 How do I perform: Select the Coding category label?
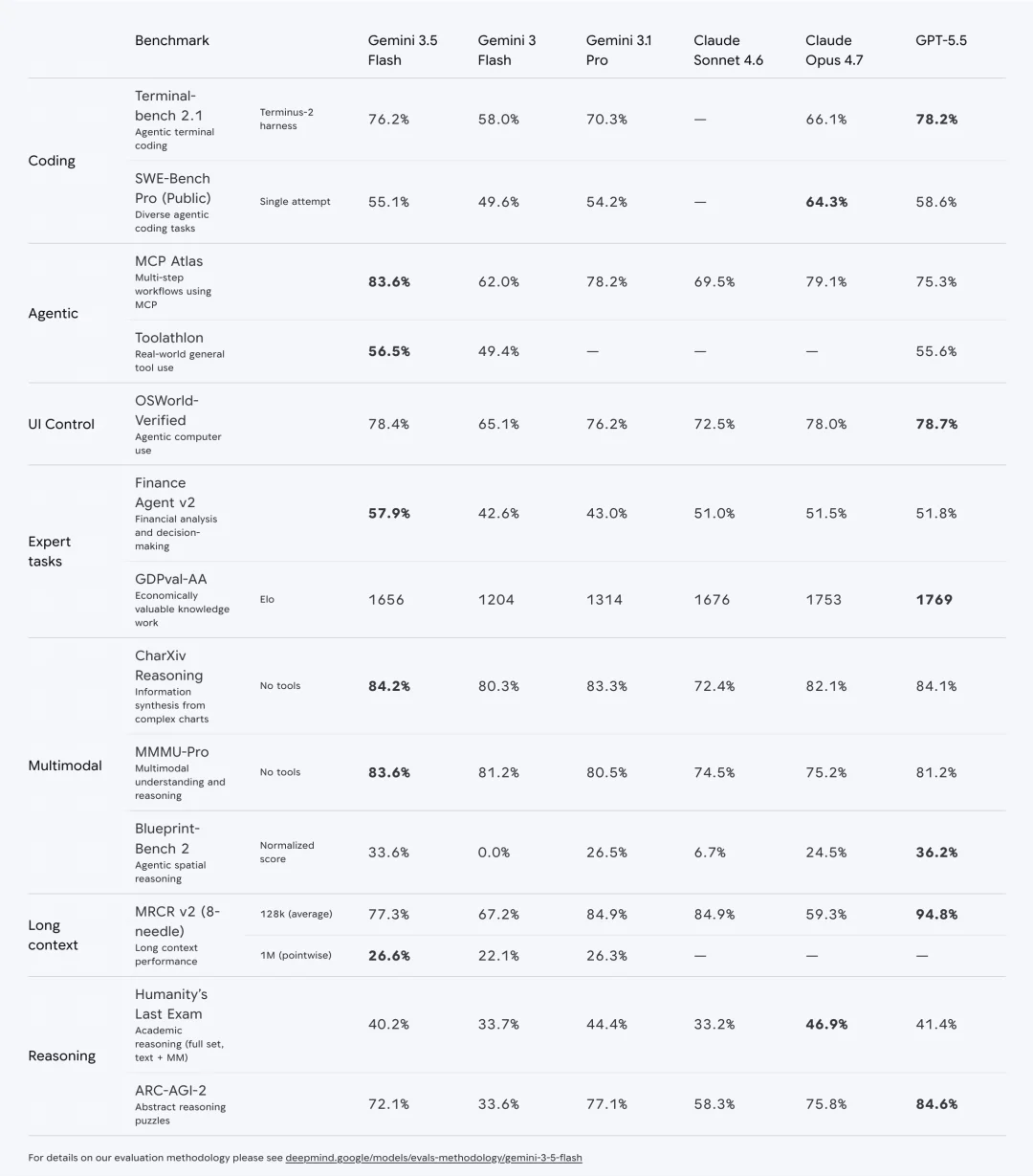coord(52,161)
